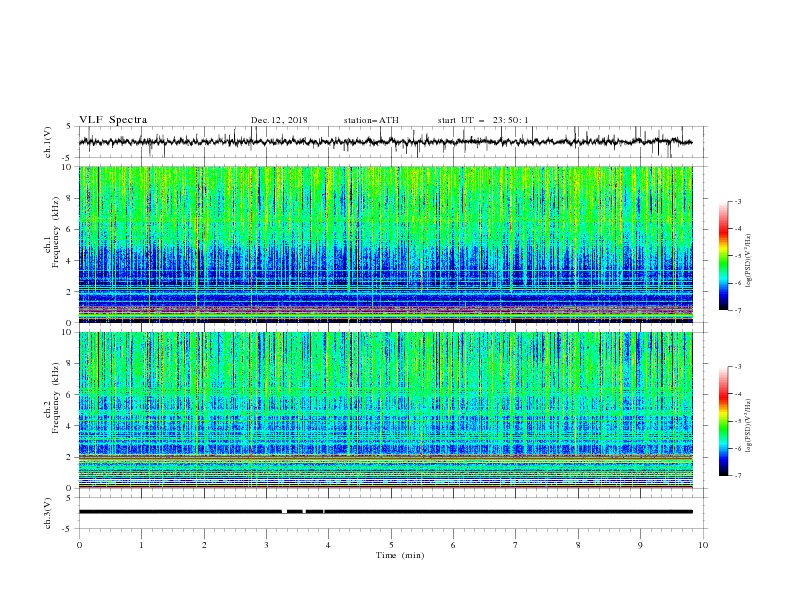This screenshot has width=792, height=612.
Task: Click the "Time (min)" axis label
Action: [x=400, y=555]
